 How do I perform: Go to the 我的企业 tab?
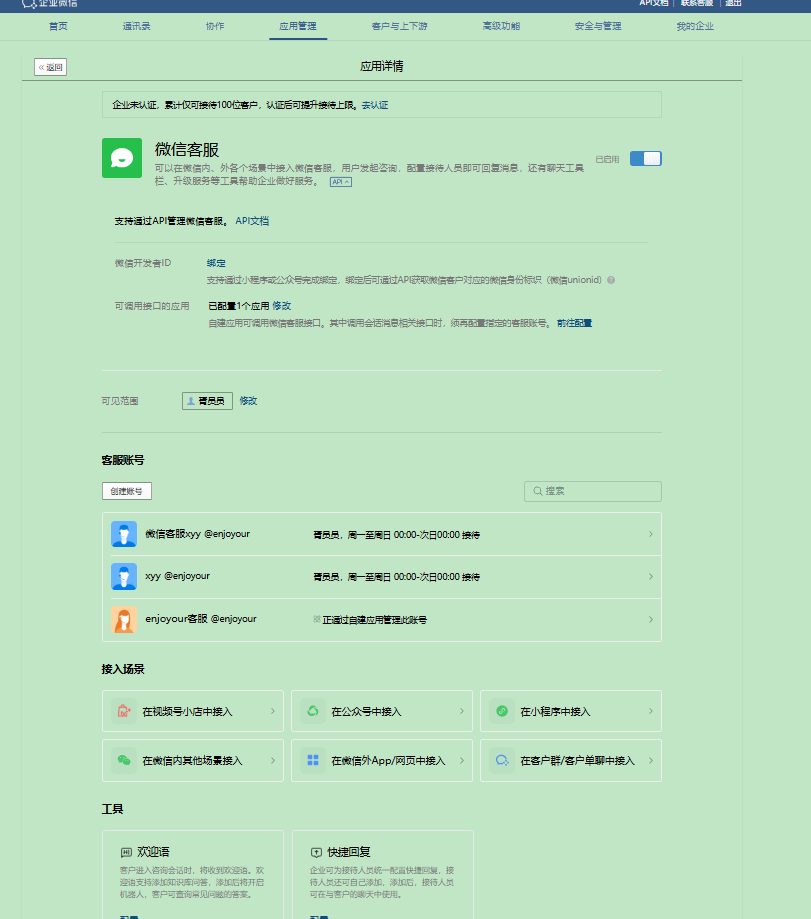pos(695,26)
